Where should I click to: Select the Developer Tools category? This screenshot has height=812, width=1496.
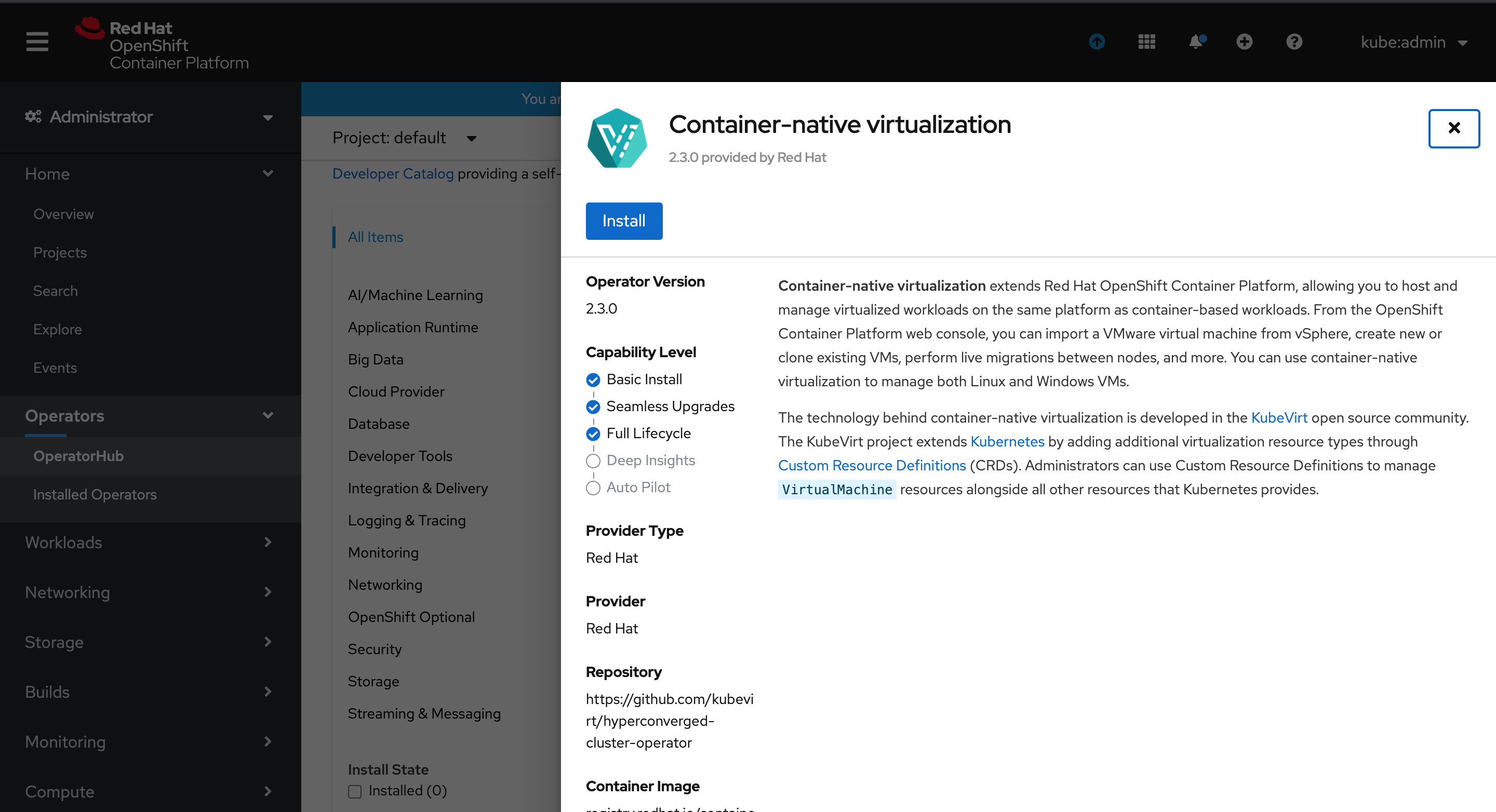[399, 456]
